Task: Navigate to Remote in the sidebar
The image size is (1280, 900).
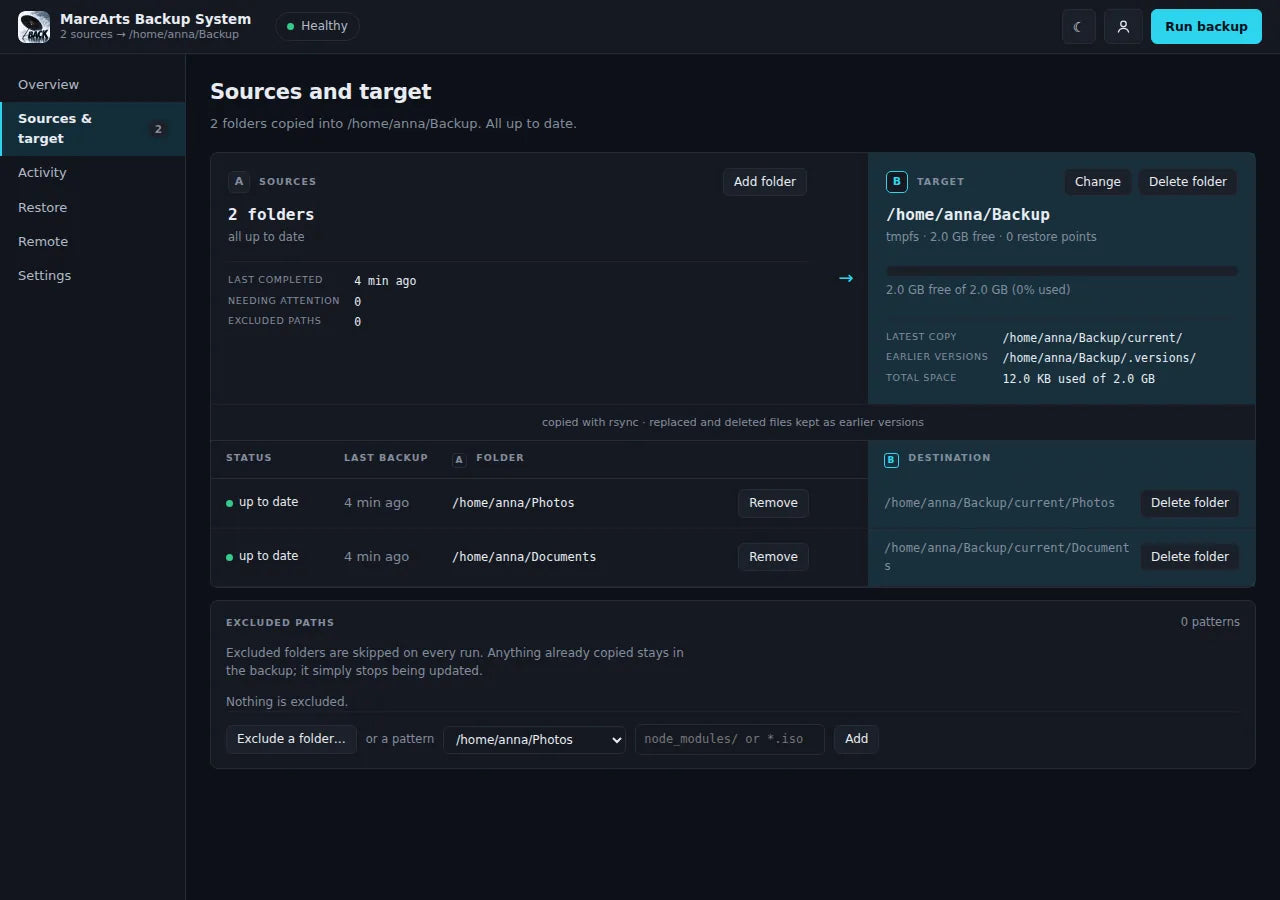Action: (92, 242)
